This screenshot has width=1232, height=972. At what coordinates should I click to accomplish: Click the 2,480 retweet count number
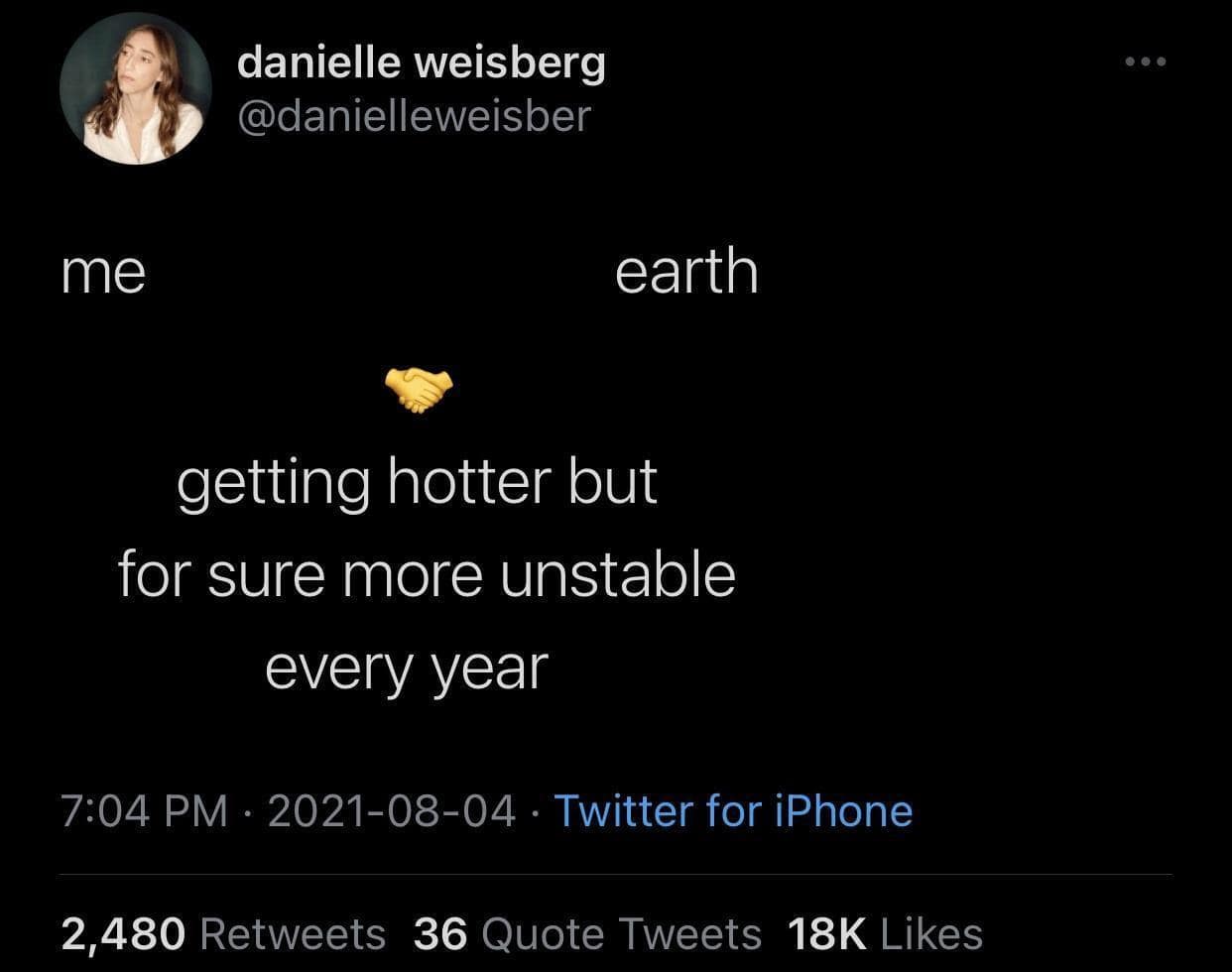(x=123, y=933)
